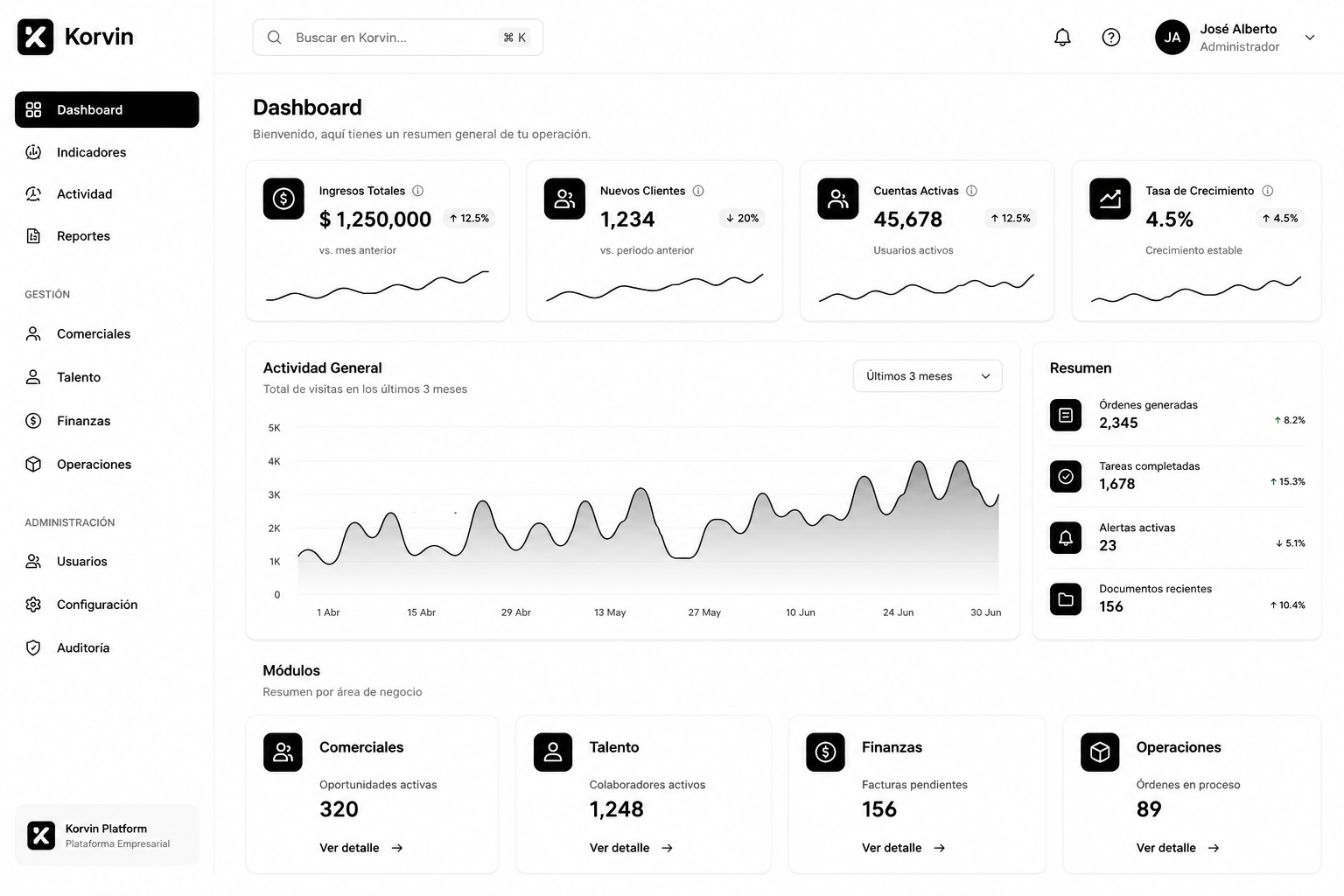Click the Alertas activas bell icon

coord(1066,538)
